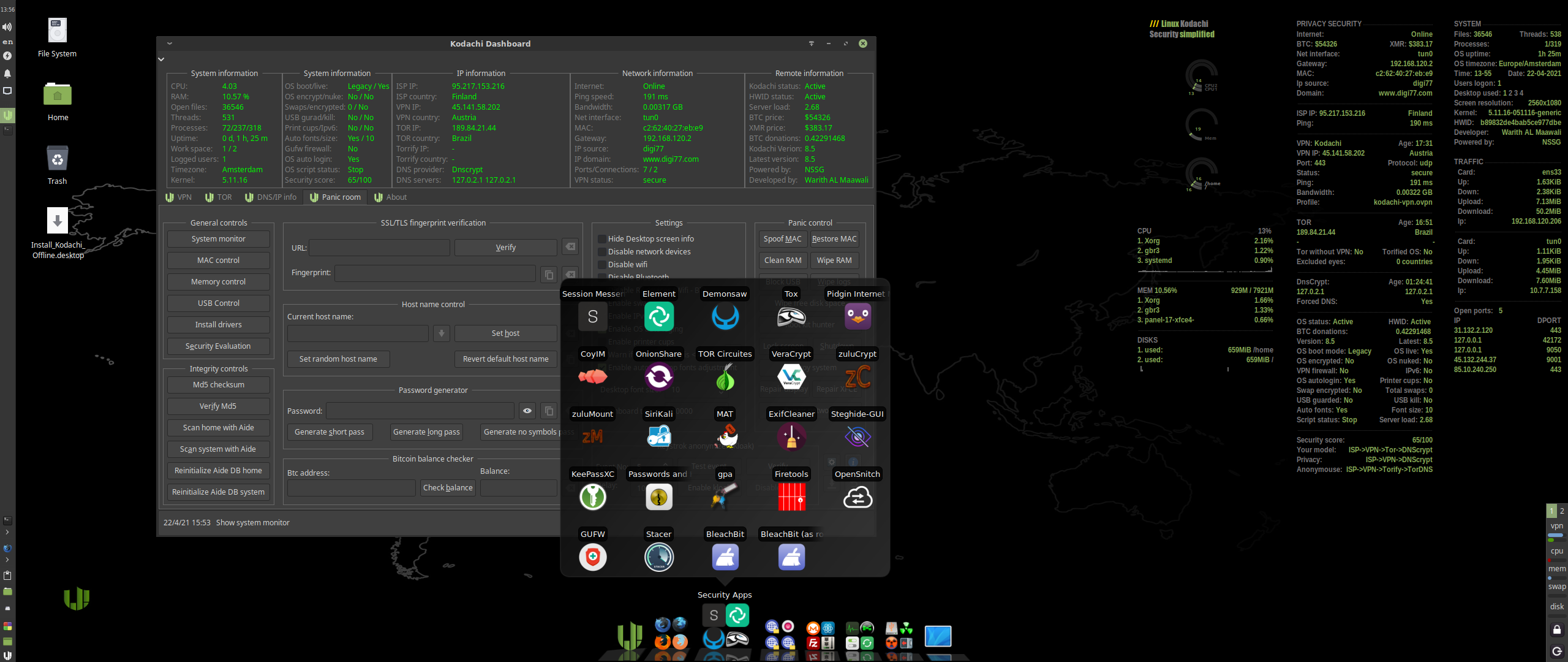The height and width of the screenshot is (662, 1568).
Task: Launch Passwords and Keys icon
Action: click(658, 496)
